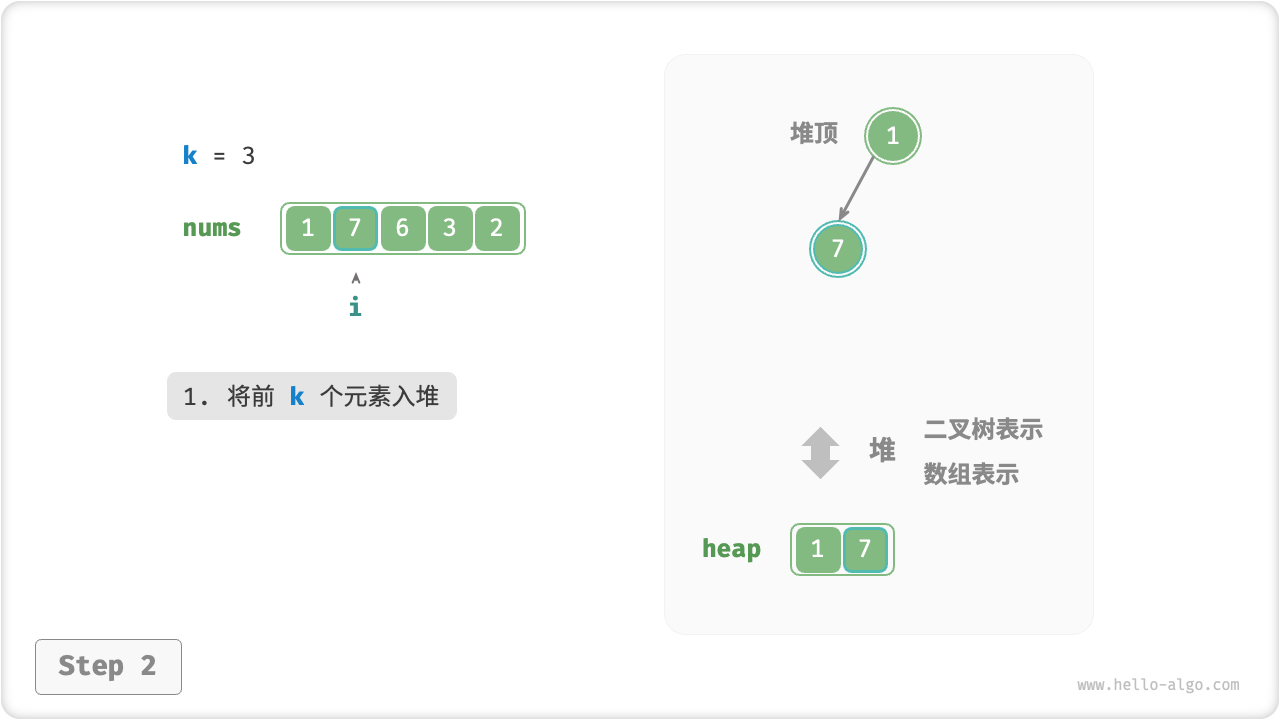
Task: Click the 堆顶 label
Action: (x=815, y=133)
